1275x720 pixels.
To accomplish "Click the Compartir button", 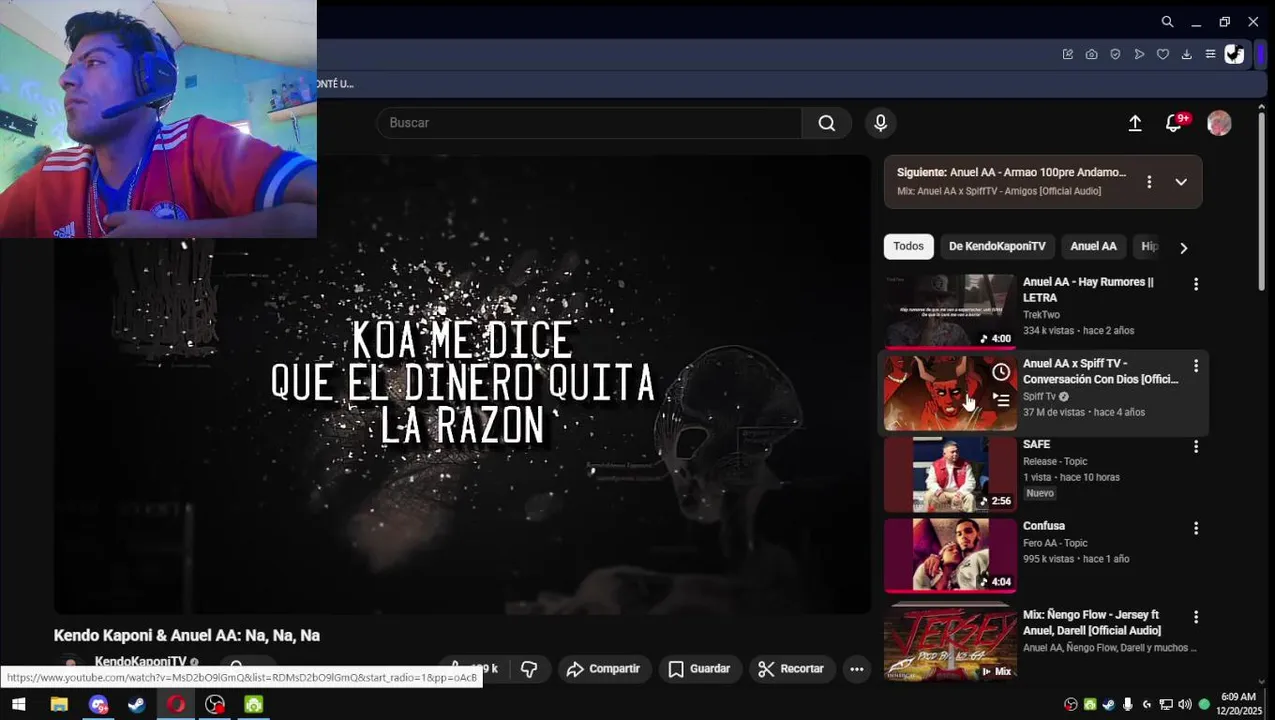I will [x=603, y=669].
